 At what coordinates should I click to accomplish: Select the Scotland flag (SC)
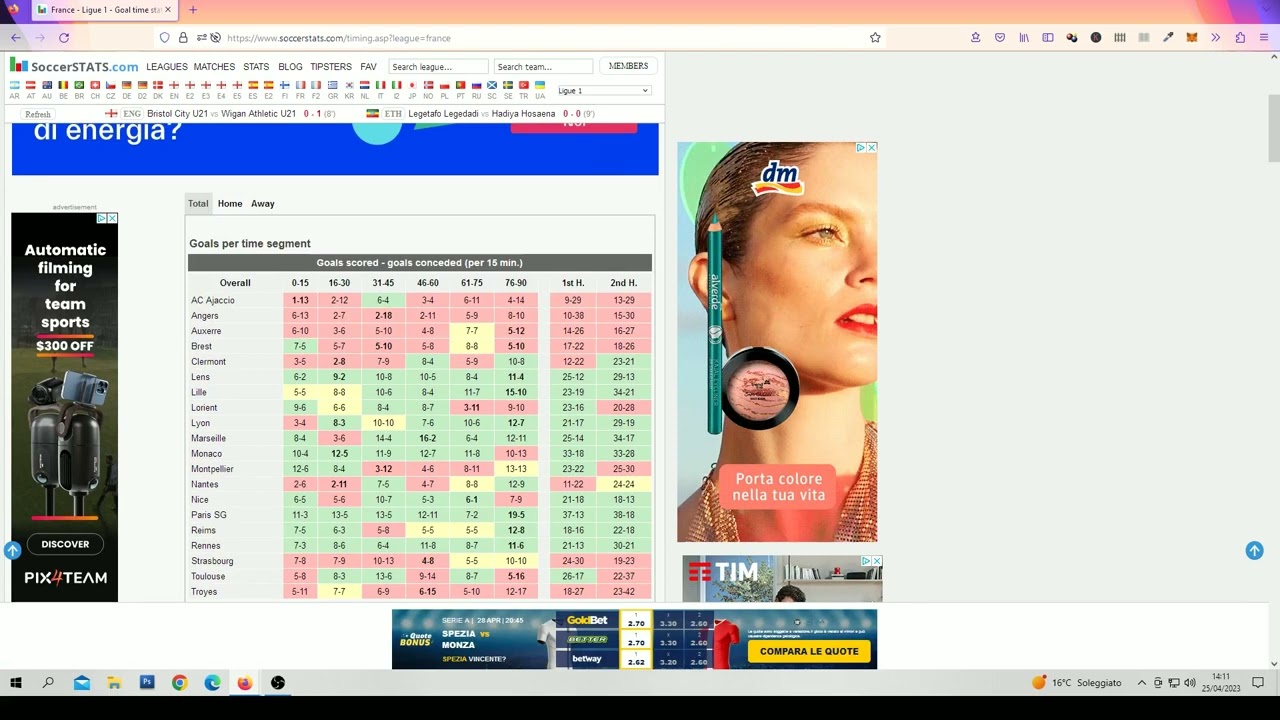pos(492,86)
